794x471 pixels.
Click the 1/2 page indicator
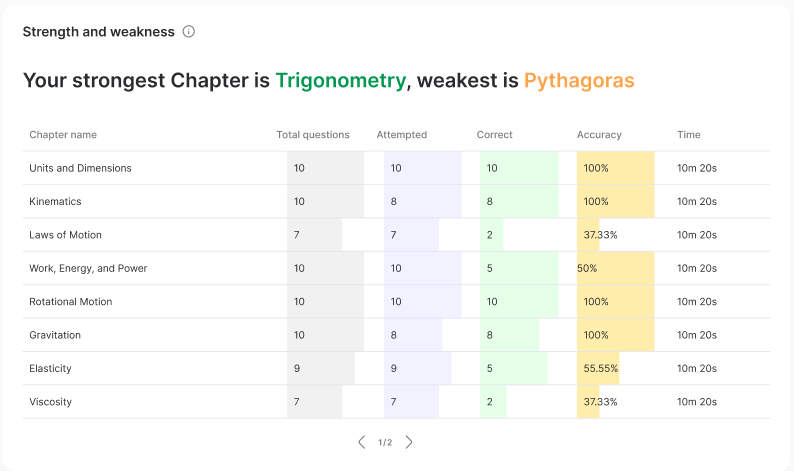[385, 442]
